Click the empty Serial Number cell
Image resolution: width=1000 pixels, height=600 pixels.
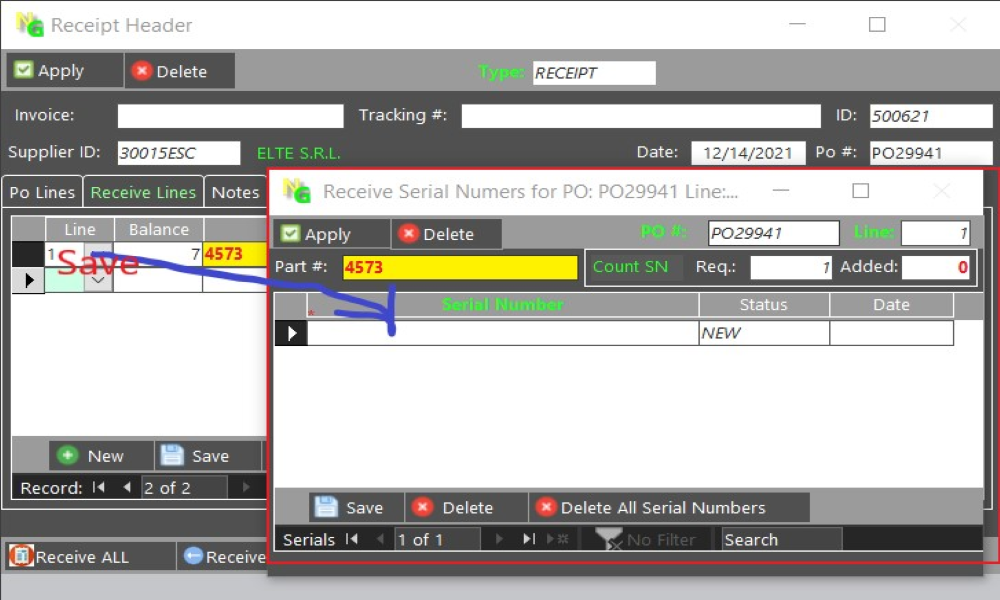(x=502, y=333)
